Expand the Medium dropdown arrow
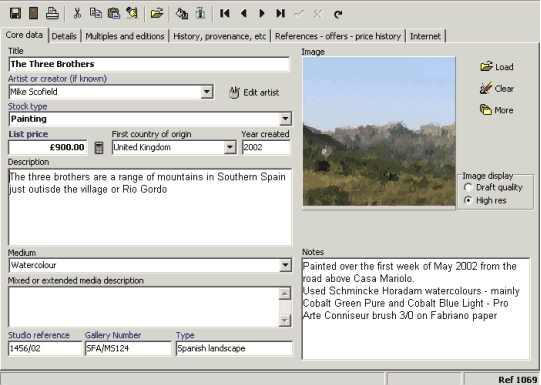The width and height of the screenshot is (541, 385). click(x=285, y=265)
